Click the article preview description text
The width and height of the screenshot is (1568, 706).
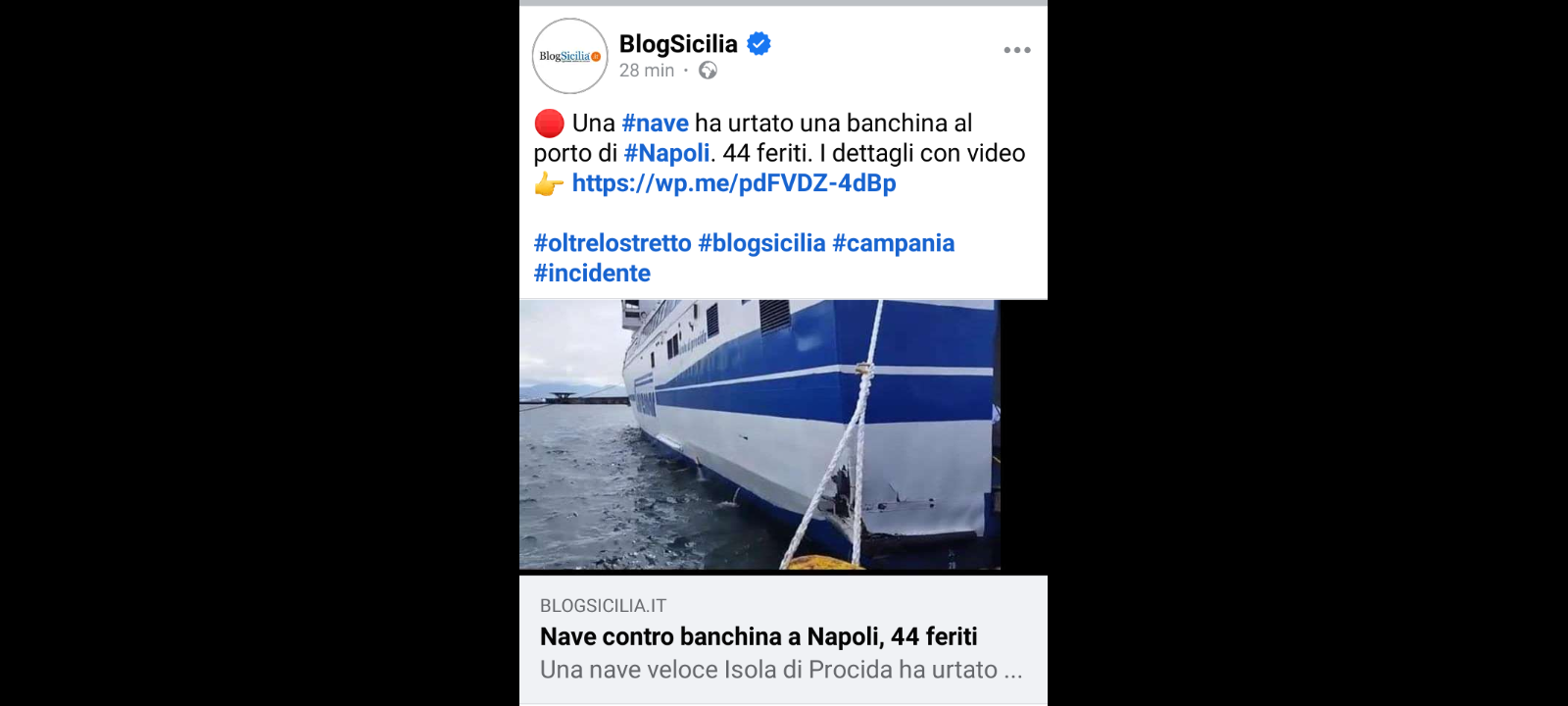click(781, 670)
